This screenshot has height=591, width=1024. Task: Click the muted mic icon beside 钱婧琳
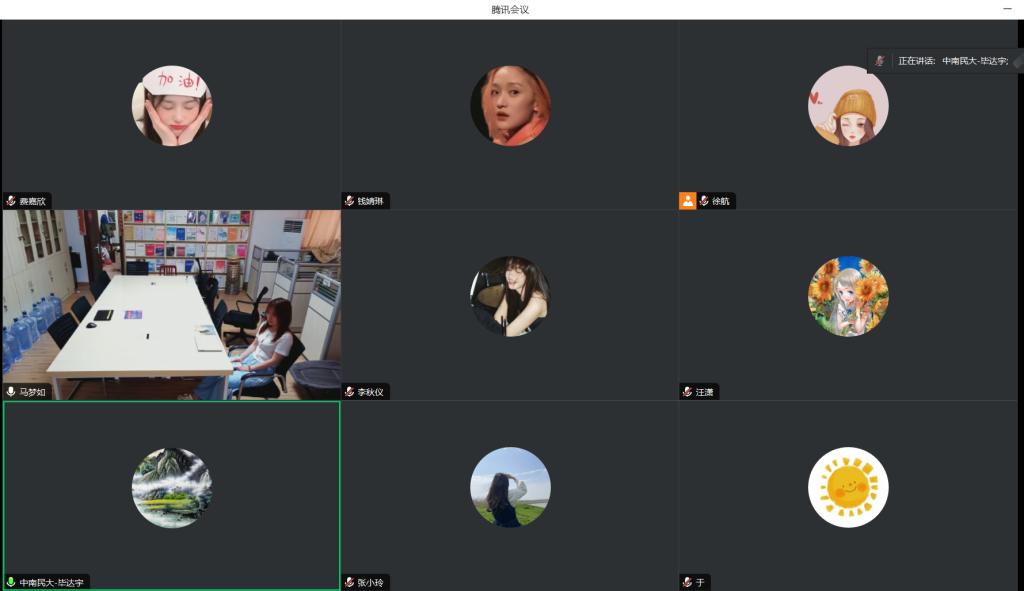(349, 201)
